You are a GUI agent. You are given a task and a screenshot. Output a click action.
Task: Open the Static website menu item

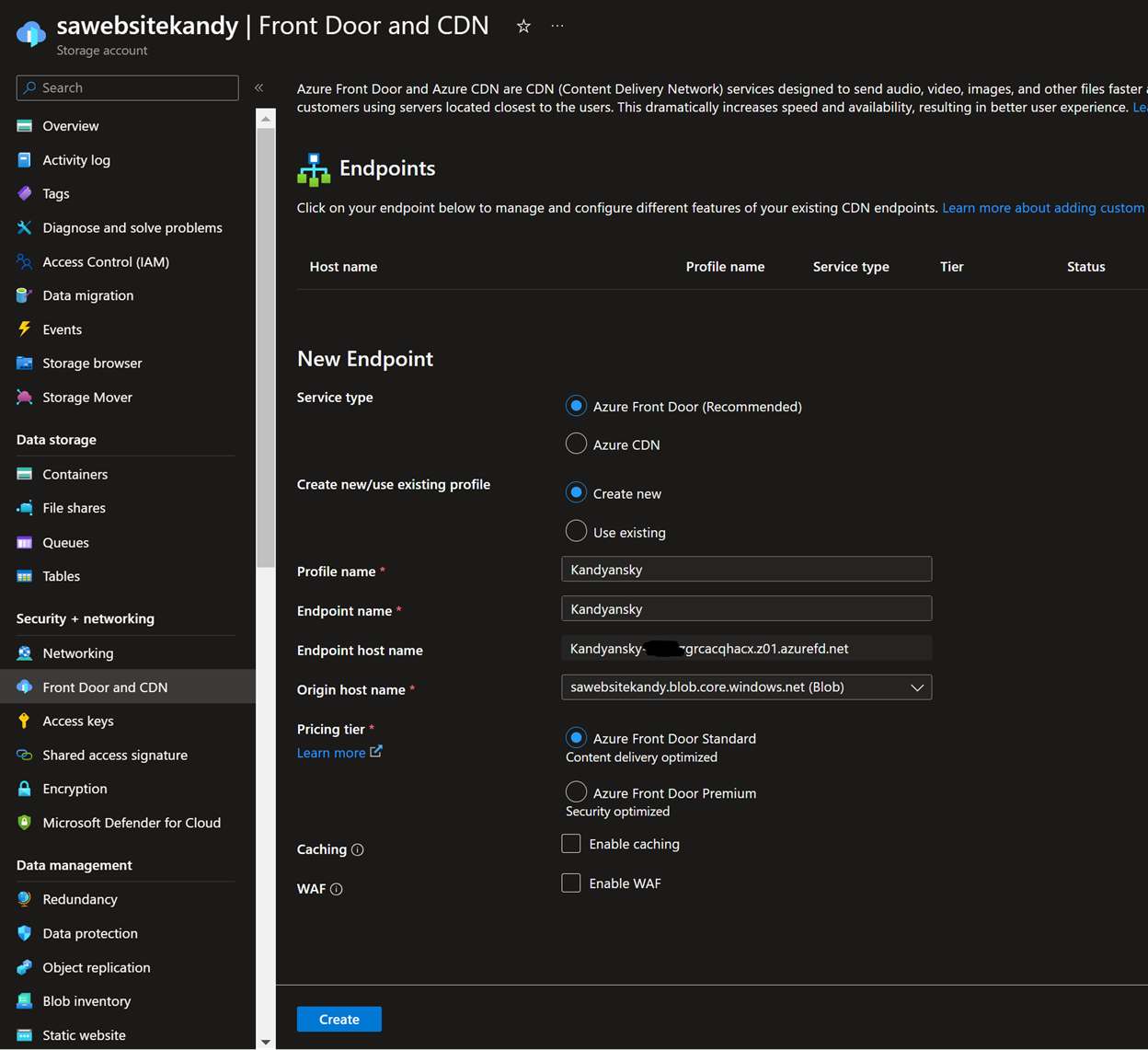point(128,1035)
